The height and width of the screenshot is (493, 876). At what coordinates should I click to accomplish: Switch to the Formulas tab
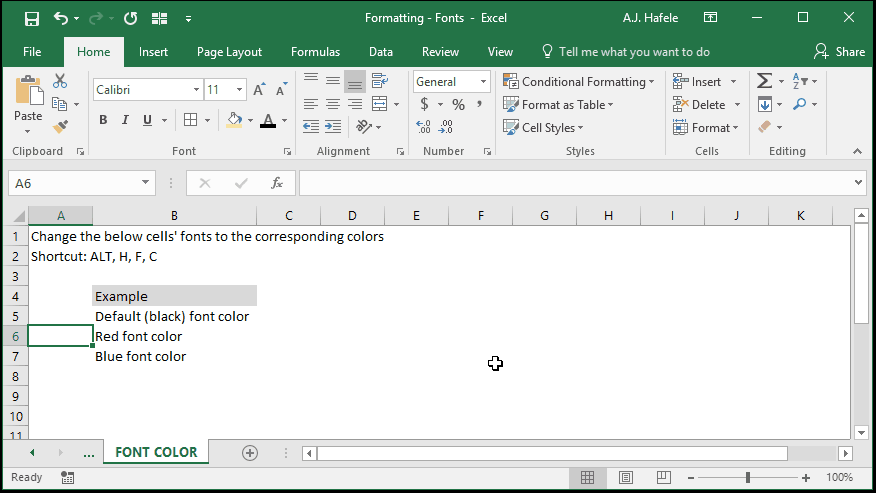315,52
